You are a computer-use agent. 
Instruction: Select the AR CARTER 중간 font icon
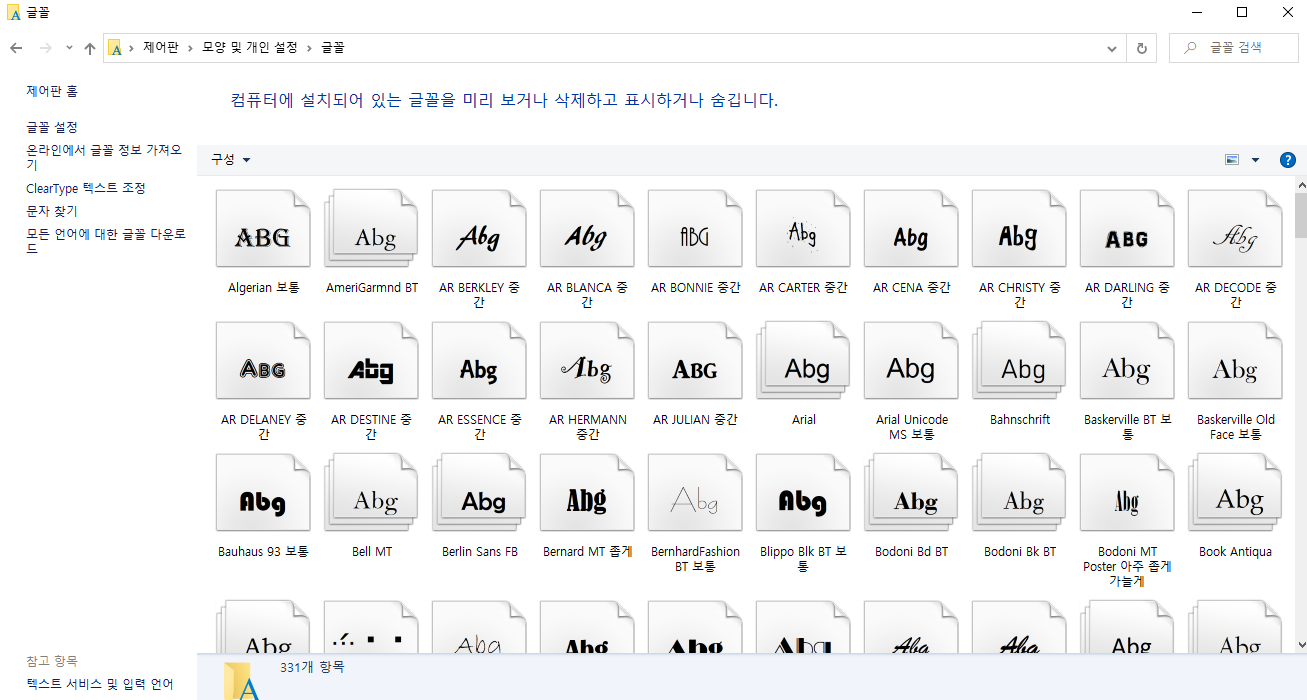pos(803,229)
